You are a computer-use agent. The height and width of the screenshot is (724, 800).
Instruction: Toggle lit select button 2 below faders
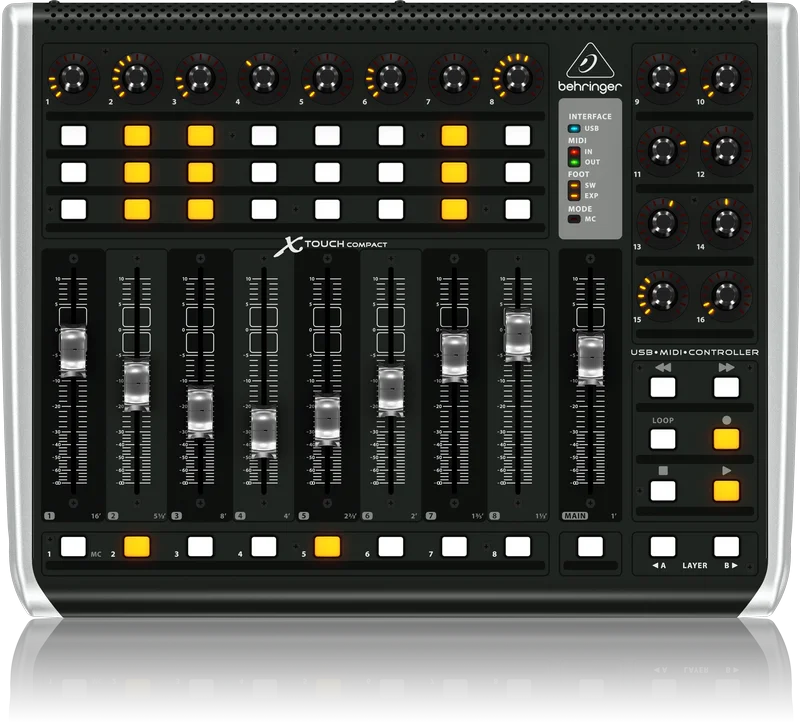pos(137,546)
